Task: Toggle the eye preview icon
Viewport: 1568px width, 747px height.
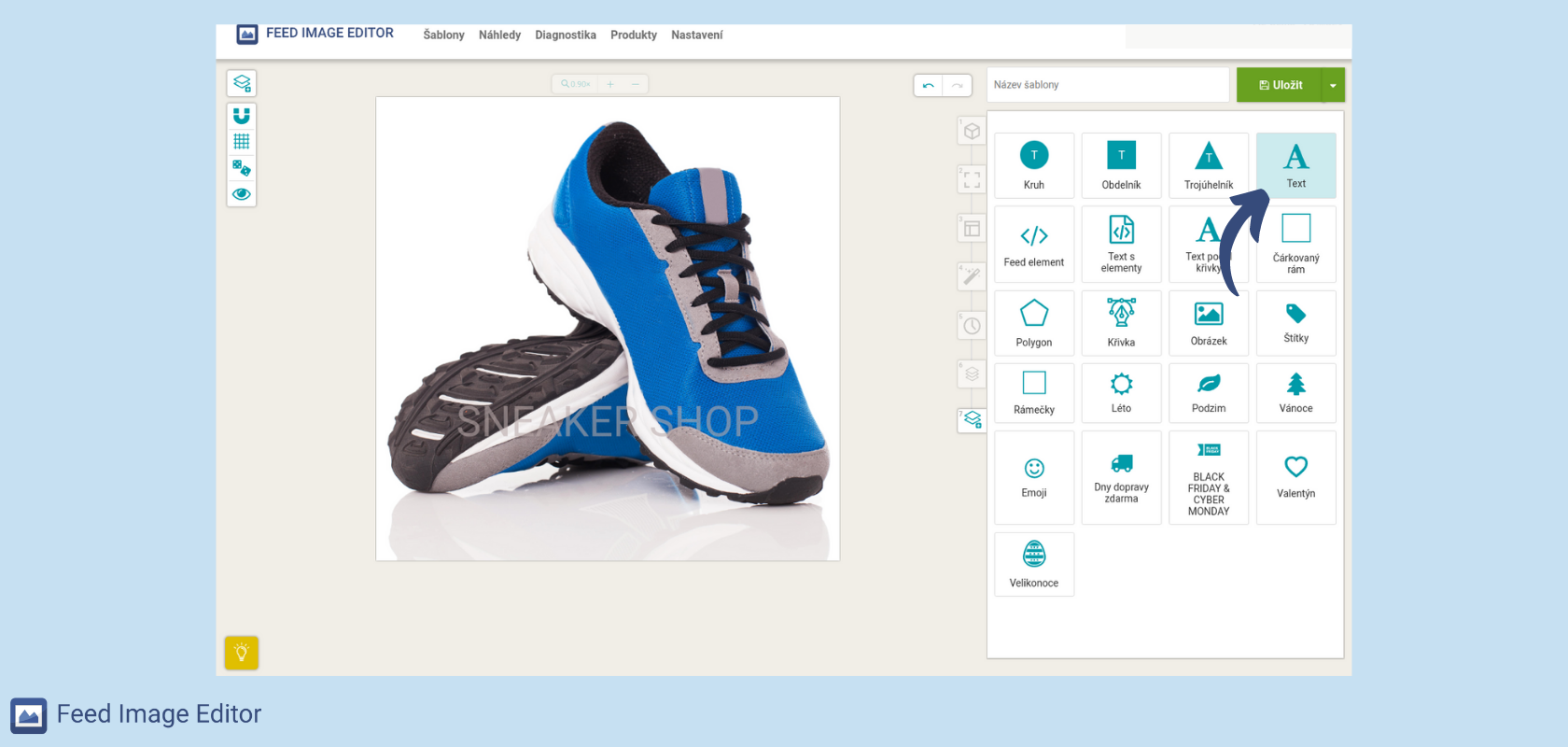Action: point(242,194)
